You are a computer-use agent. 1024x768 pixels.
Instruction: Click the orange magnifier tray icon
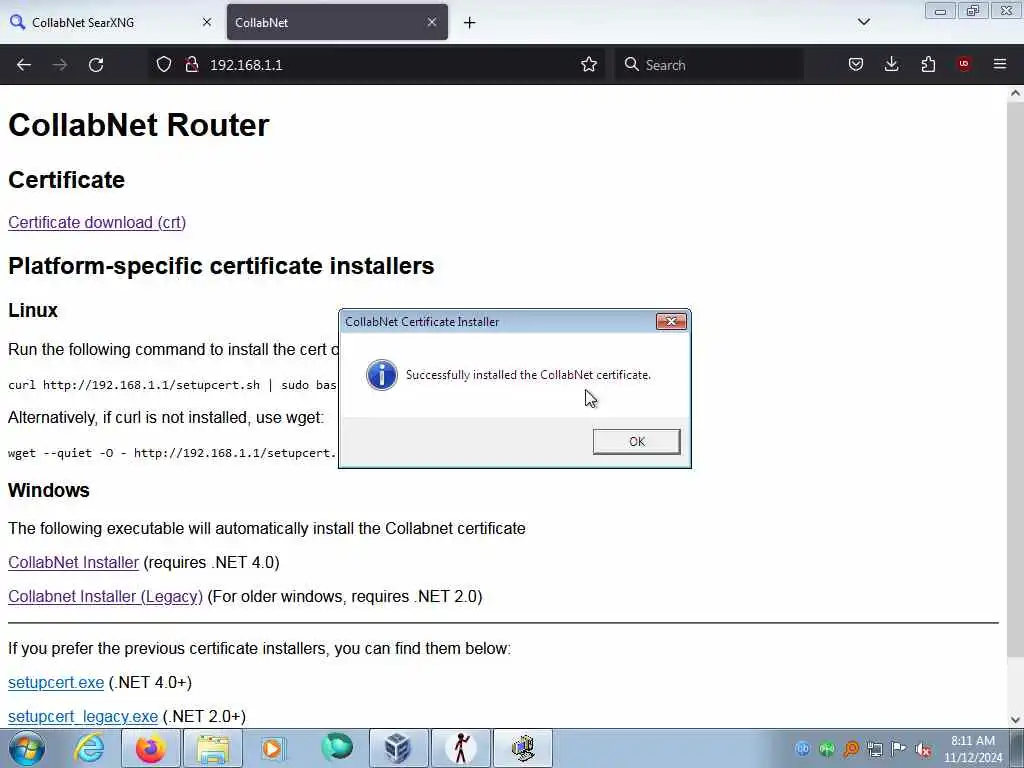pos(851,749)
